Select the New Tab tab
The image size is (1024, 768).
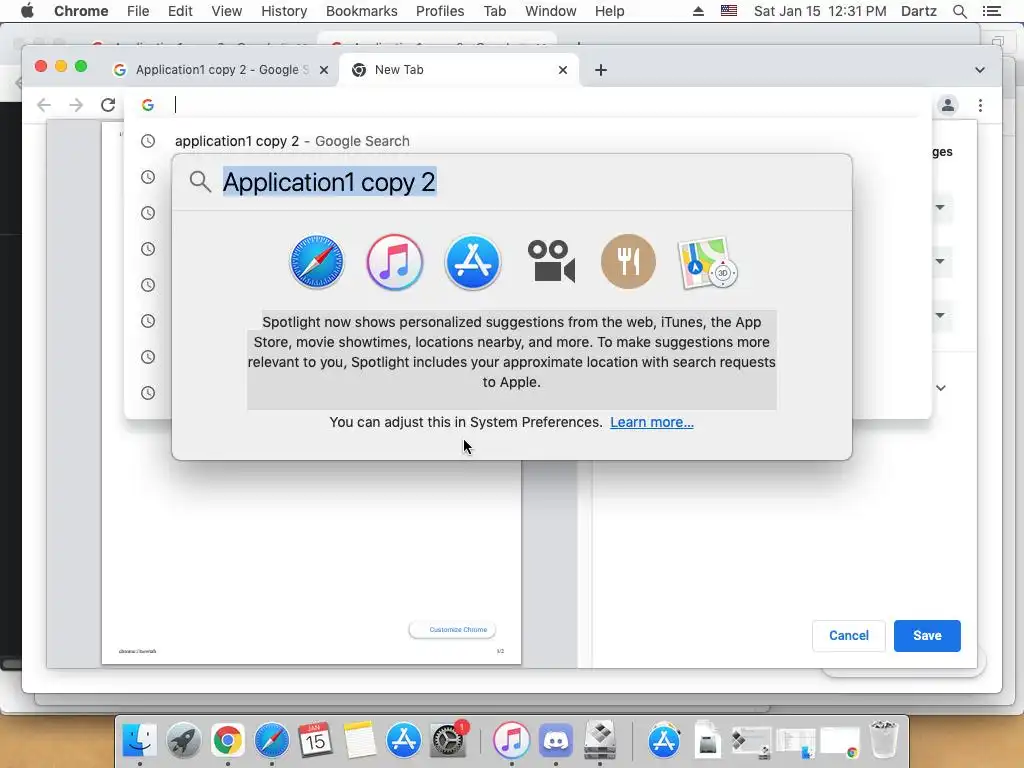[459, 70]
